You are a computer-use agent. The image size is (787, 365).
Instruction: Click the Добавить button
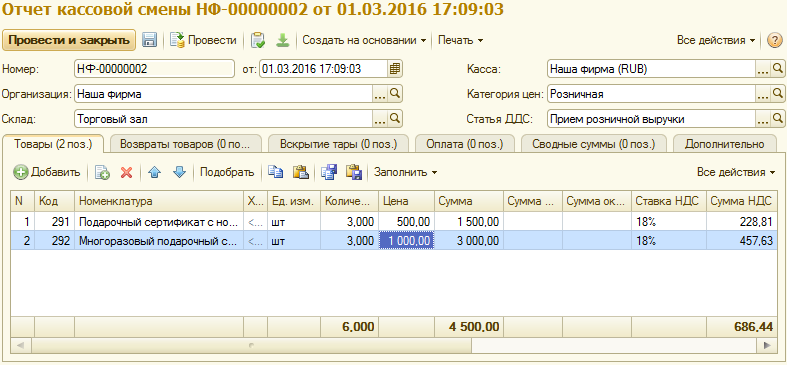pos(47,172)
